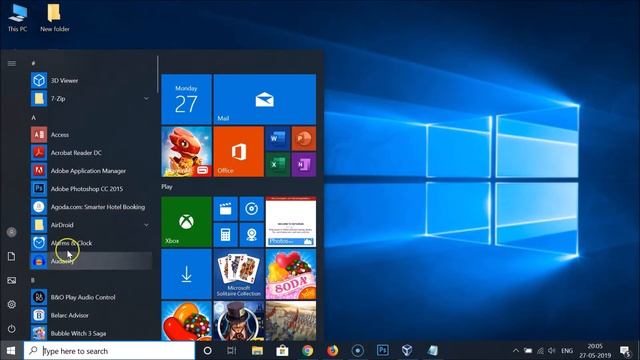
Task: Open volume control in system tray
Action: [552, 351]
